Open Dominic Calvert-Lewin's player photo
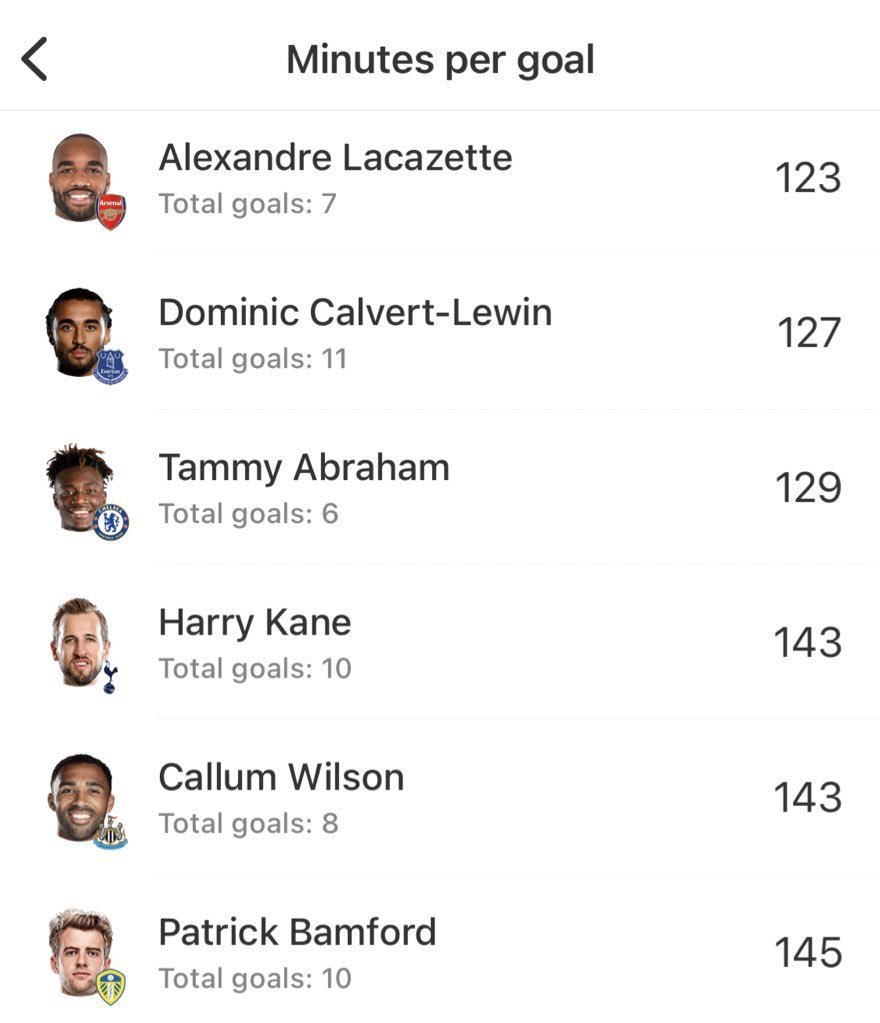This screenshot has width=880, height=1023. click(x=77, y=331)
